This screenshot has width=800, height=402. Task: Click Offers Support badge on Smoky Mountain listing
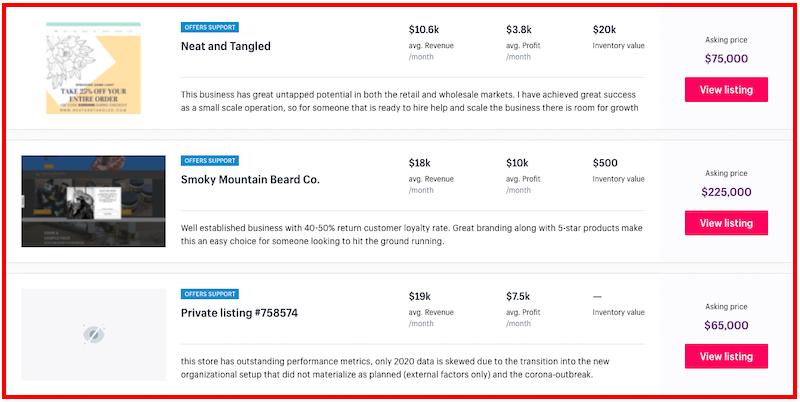(x=210, y=161)
